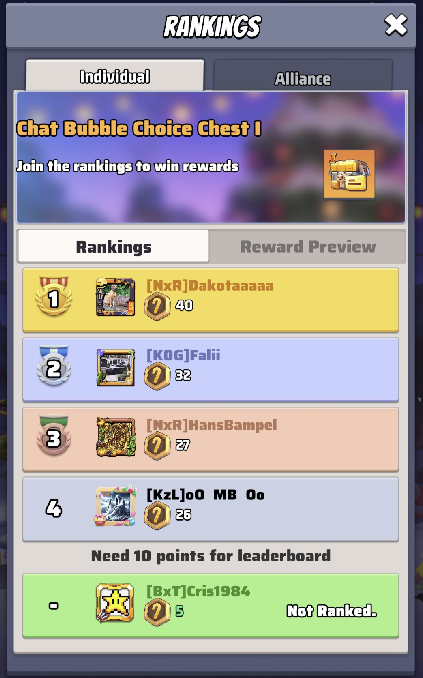Click the bronze third-place medal icon
The width and height of the screenshot is (423, 678).
pos(54,436)
